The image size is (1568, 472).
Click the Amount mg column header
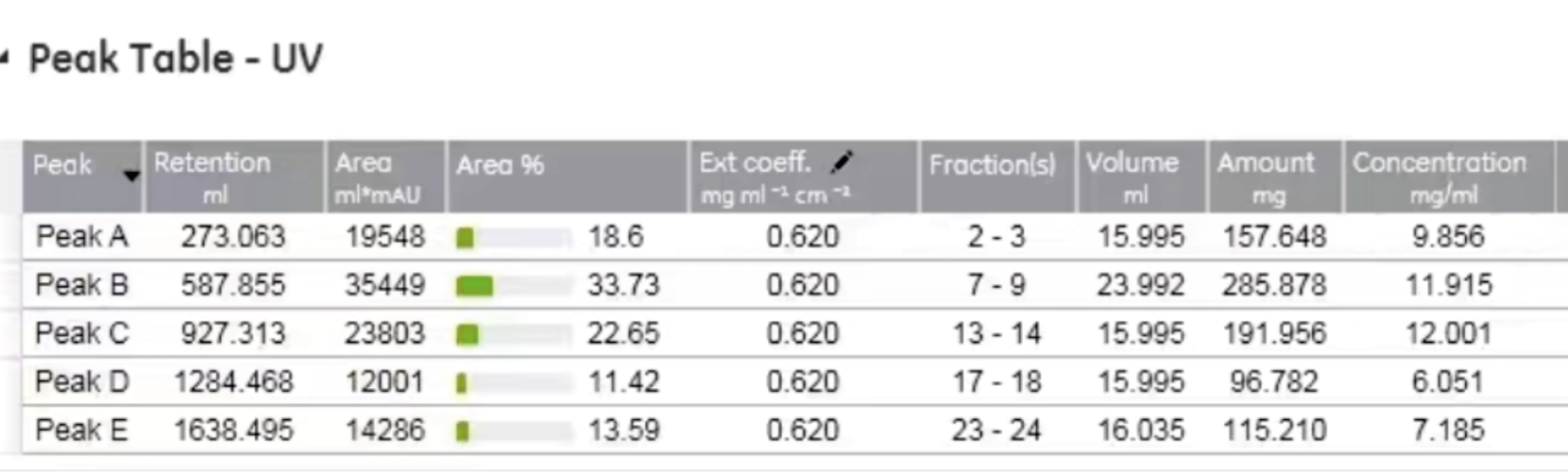[x=1274, y=177]
